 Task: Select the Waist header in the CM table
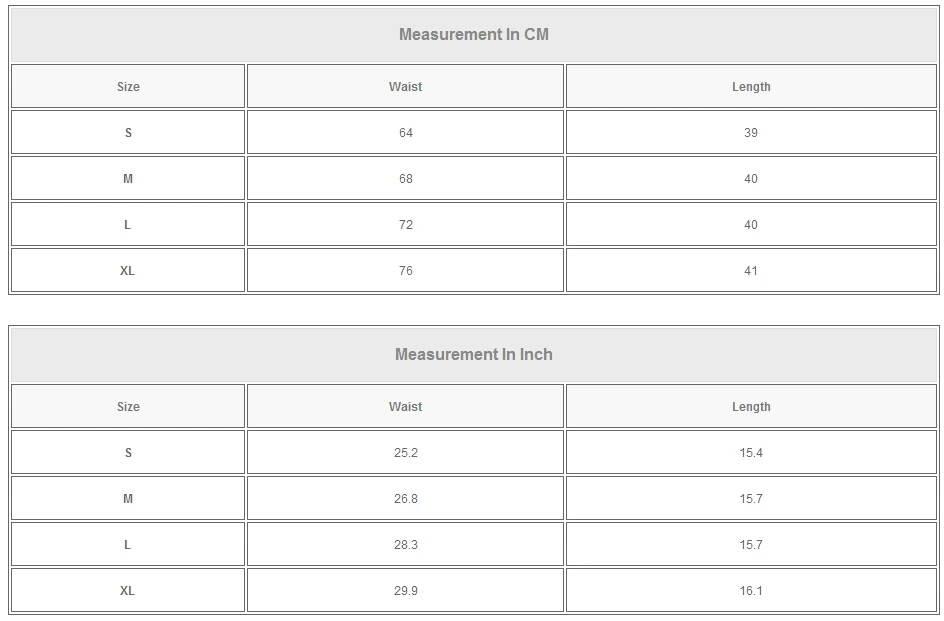click(405, 87)
